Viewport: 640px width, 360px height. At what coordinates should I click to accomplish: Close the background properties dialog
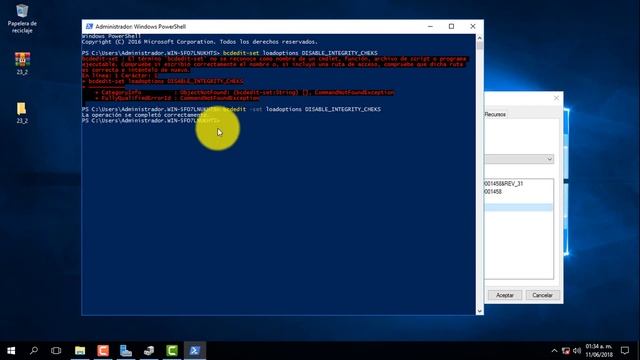click(556, 98)
